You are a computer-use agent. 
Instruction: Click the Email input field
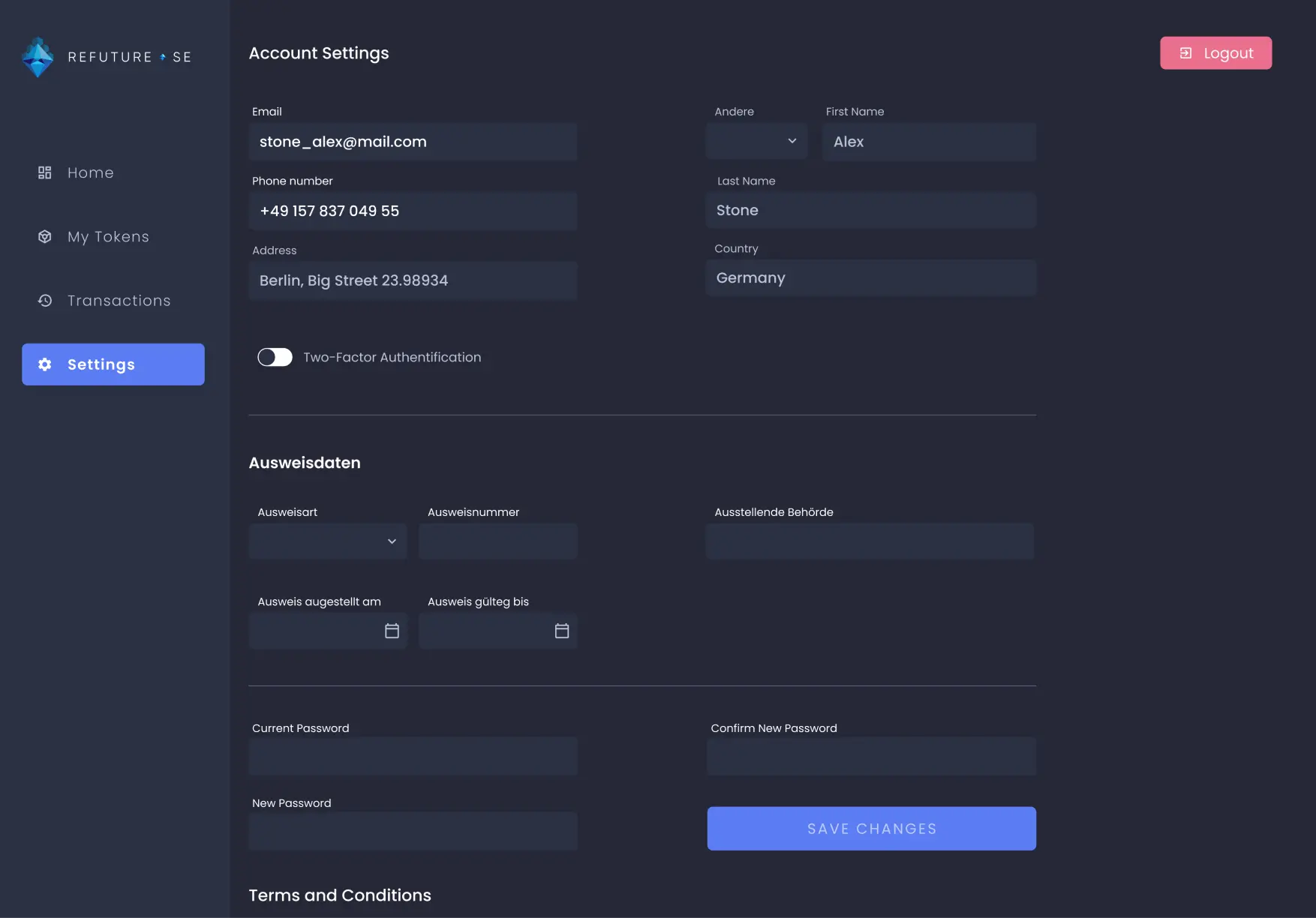coord(413,141)
